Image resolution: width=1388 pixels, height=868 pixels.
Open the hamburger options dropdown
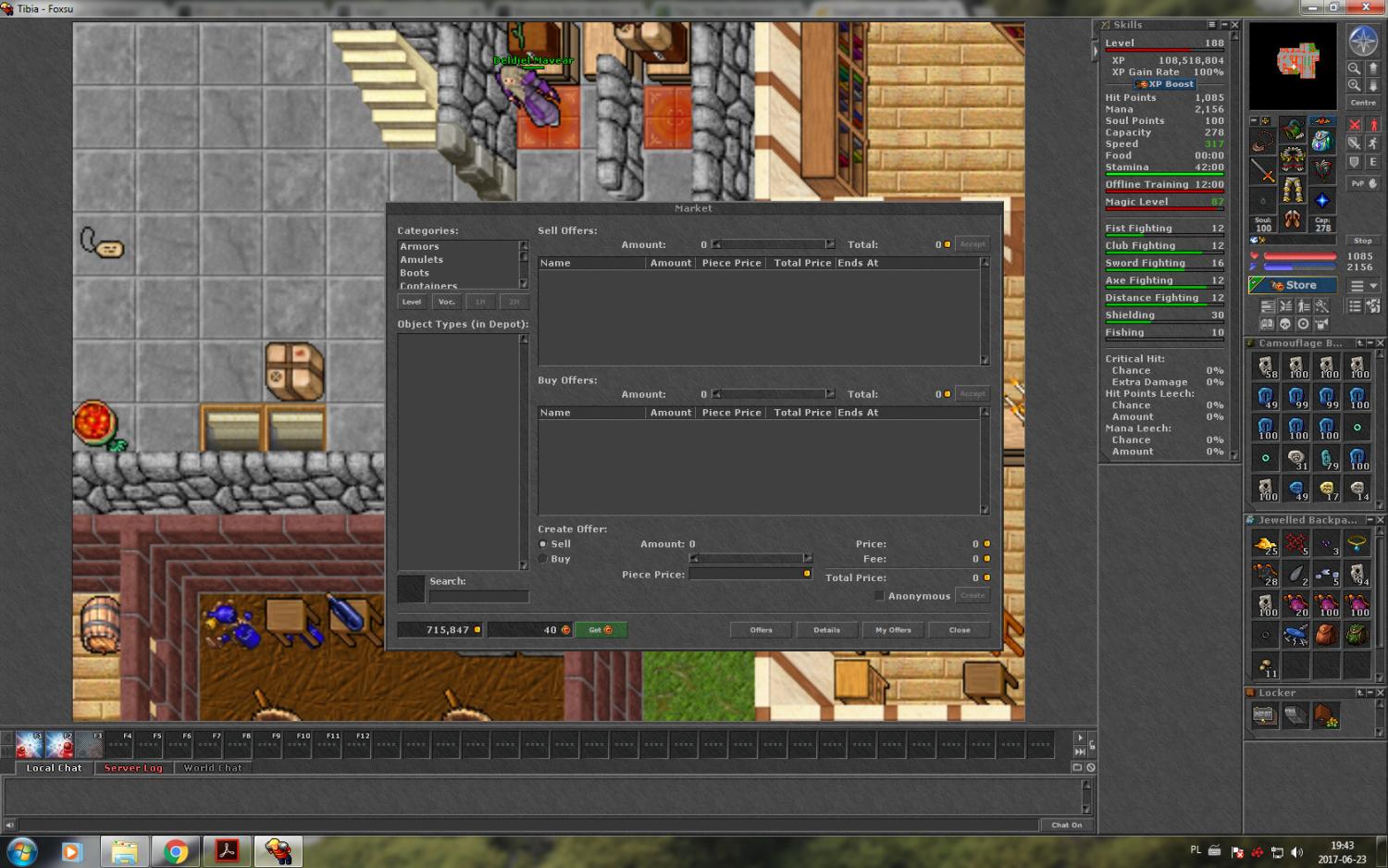click(1363, 285)
